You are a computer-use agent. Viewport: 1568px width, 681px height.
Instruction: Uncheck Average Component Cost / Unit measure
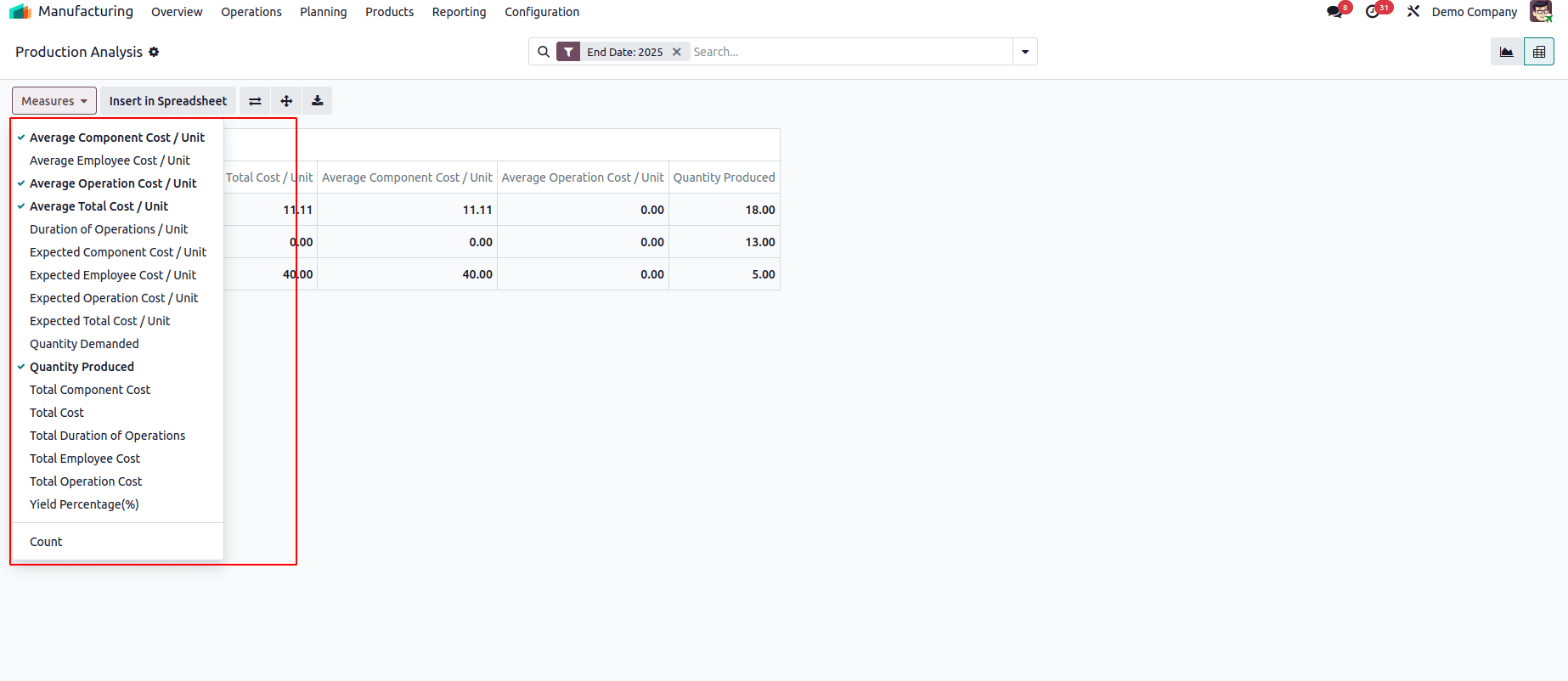(x=117, y=138)
